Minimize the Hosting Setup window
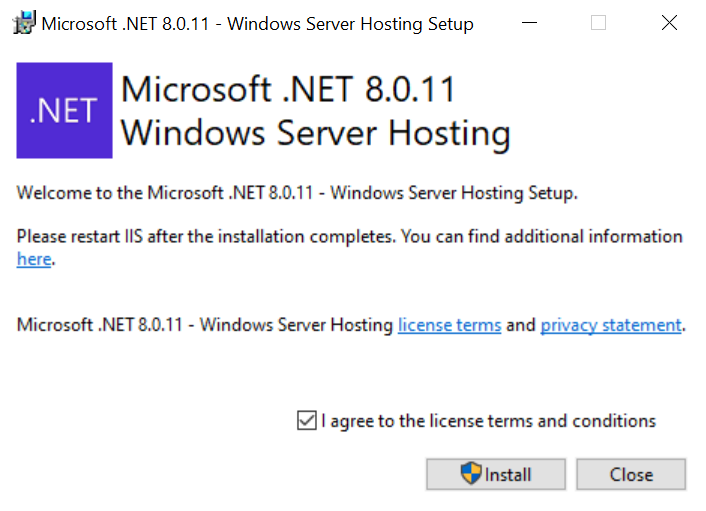706x511 pixels. 527,23
